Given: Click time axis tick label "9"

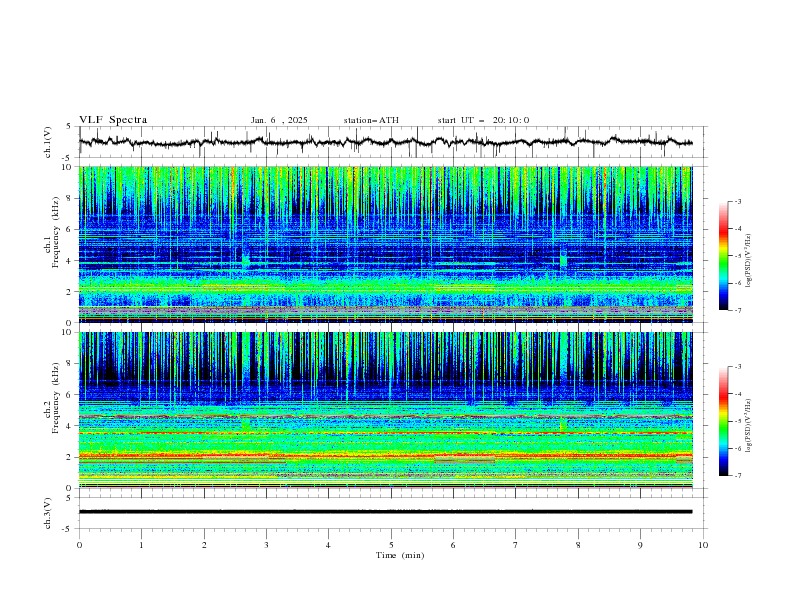Looking at the screenshot, I should pos(640,545).
